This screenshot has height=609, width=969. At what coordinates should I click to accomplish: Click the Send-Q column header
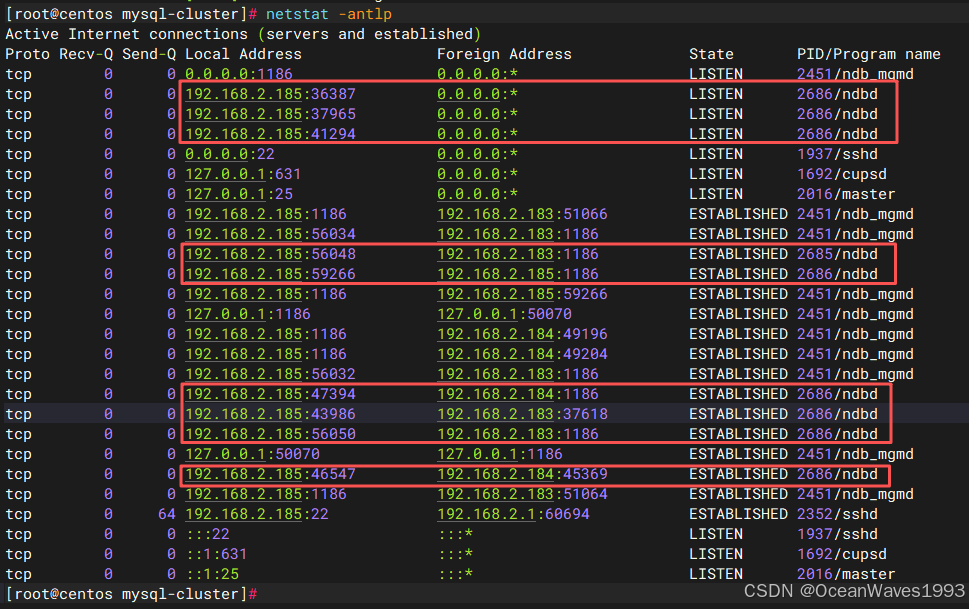[x=149, y=54]
